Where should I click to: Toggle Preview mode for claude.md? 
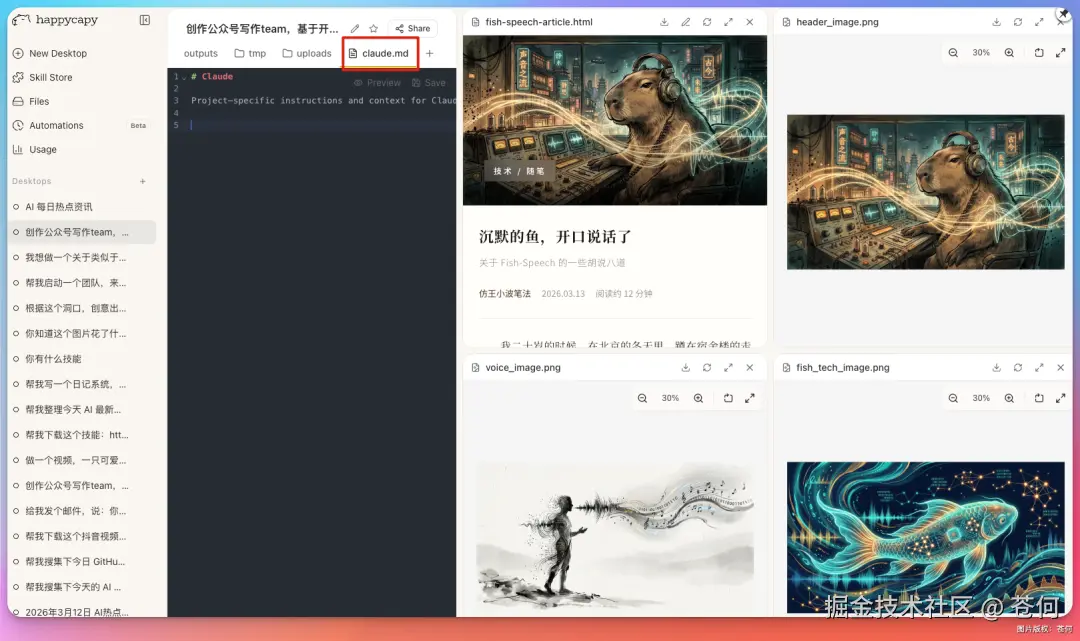(x=380, y=82)
